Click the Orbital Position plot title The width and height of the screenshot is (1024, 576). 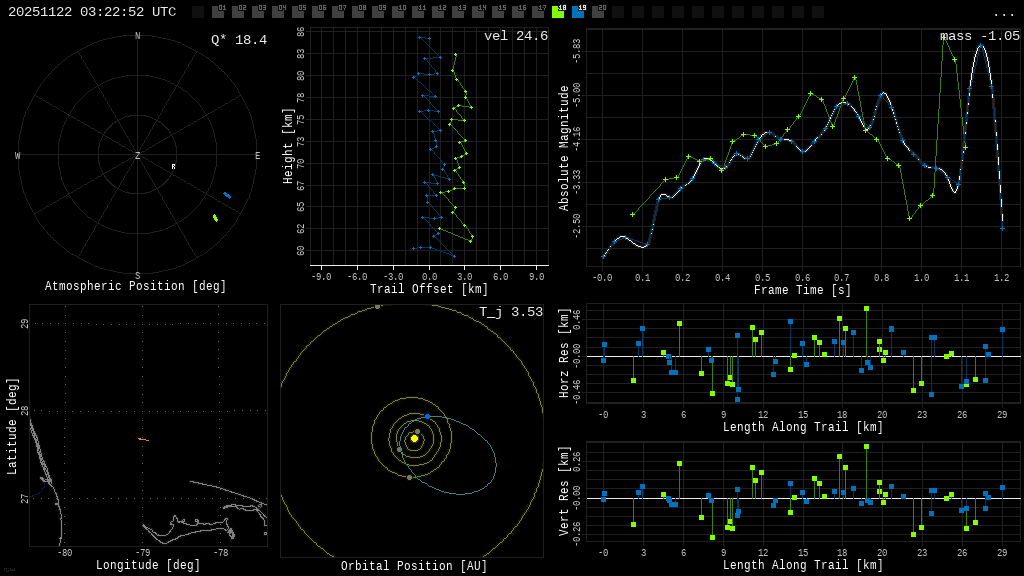(x=414, y=567)
